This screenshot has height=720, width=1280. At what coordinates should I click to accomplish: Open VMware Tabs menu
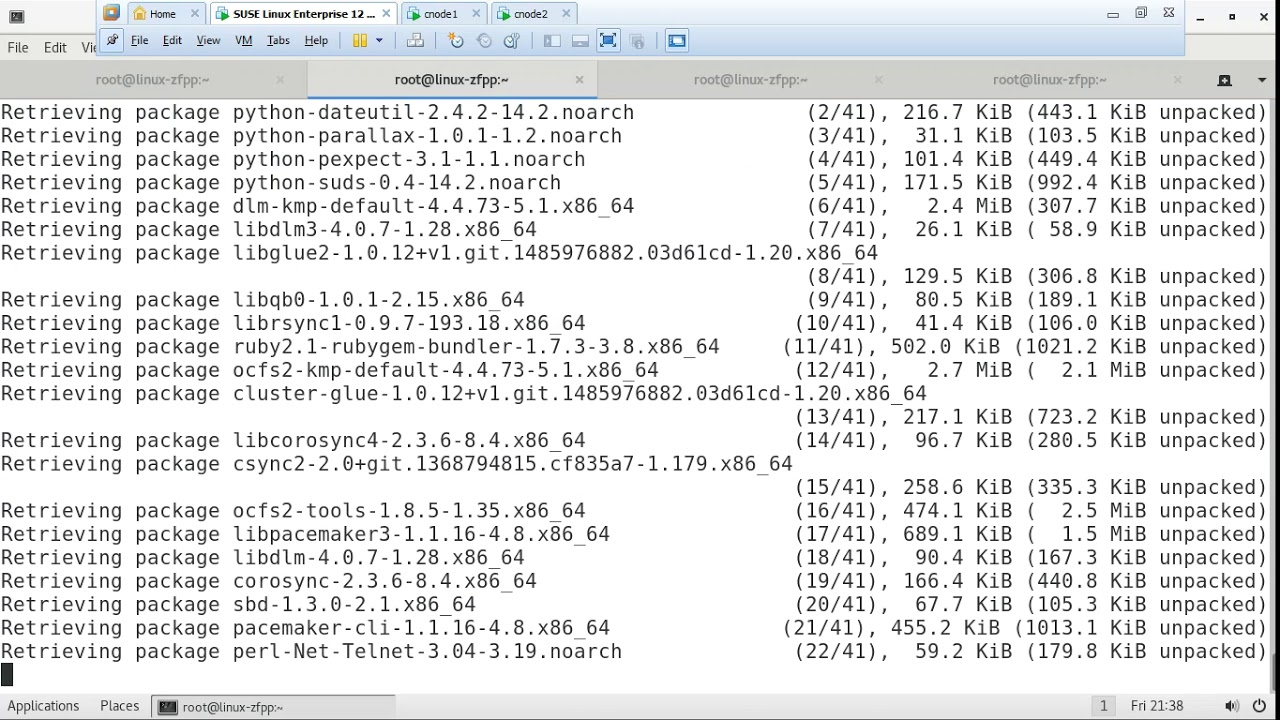tap(278, 40)
